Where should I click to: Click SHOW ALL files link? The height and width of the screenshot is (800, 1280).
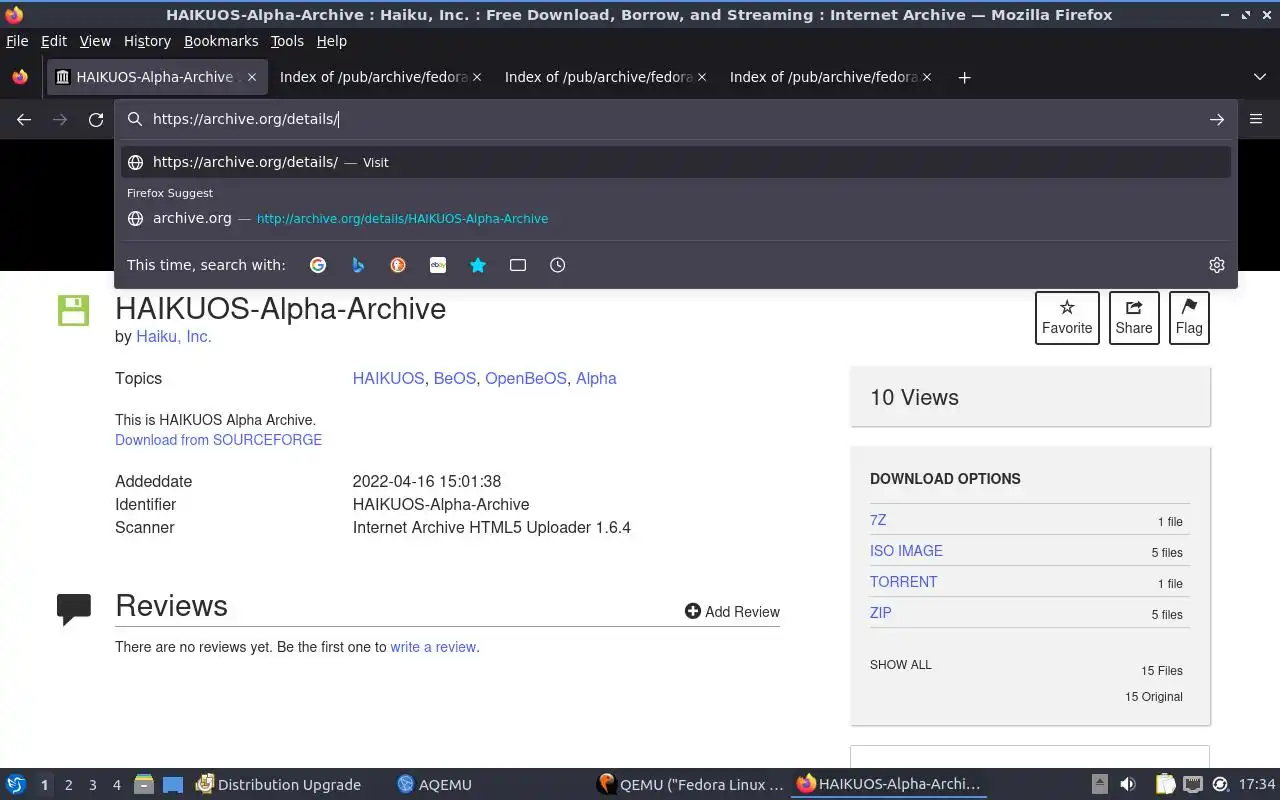pyautogui.click(x=900, y=664)
